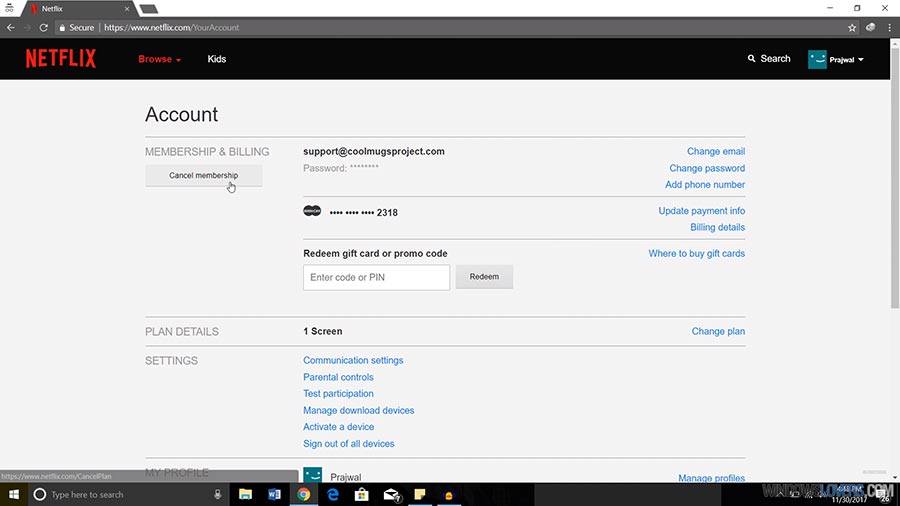This screenshot has height=506, width=900.
Task: Click the browser extension icon beside the star
Action: pos(871,28)
